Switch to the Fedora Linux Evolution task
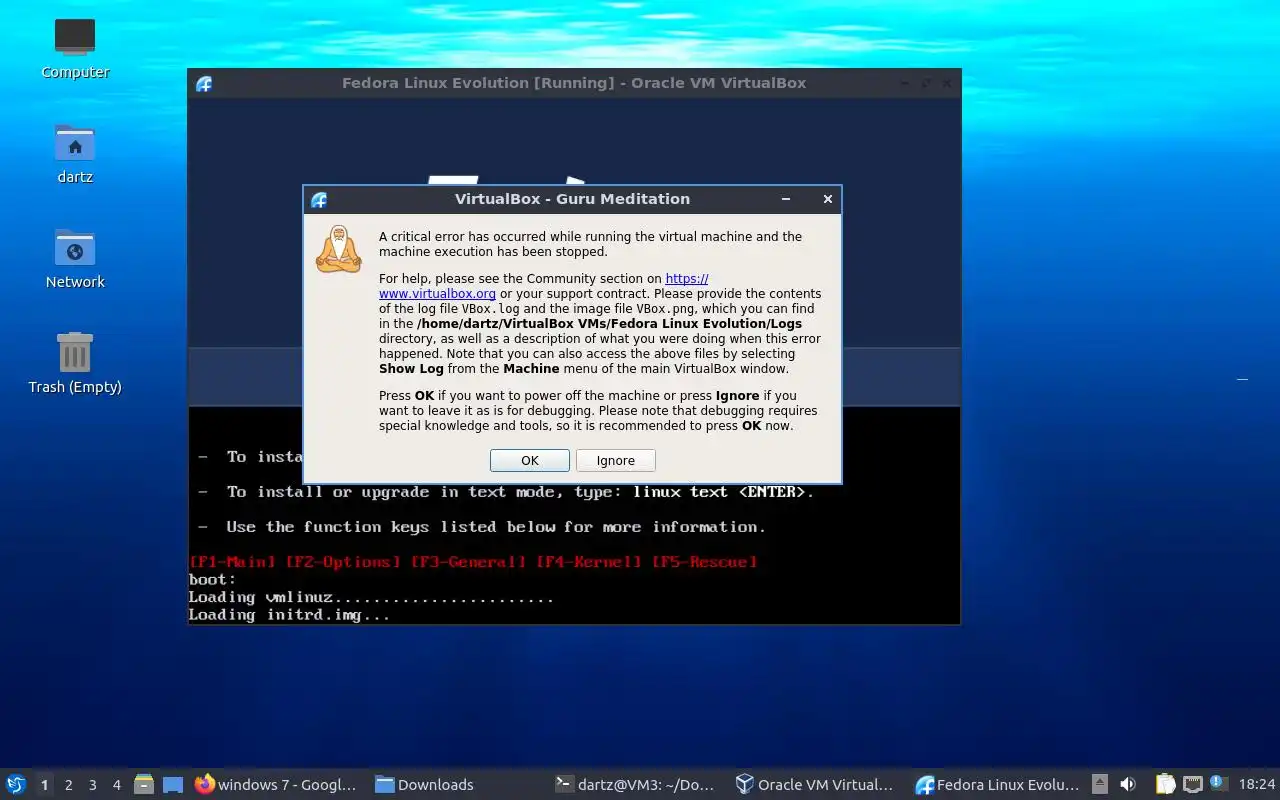Image resolution: width=1280 pixels, height=800 pixels. 997,784
